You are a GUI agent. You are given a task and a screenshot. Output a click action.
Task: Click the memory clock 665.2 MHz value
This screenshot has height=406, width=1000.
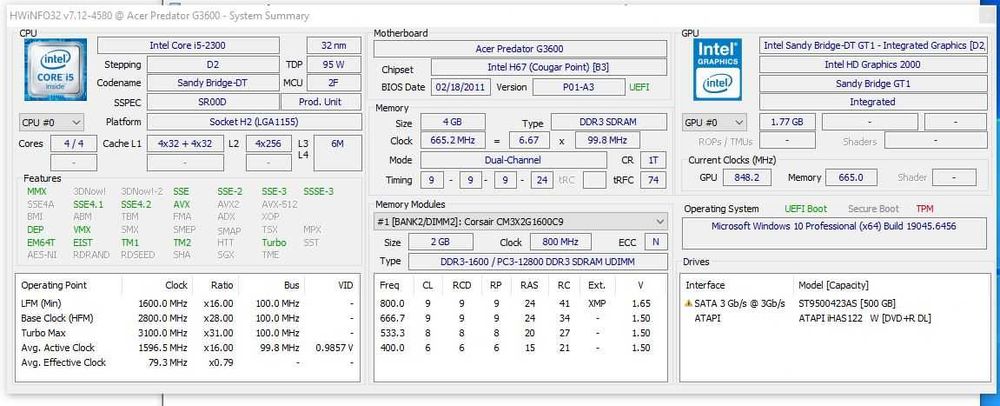[x=452, y=140]
